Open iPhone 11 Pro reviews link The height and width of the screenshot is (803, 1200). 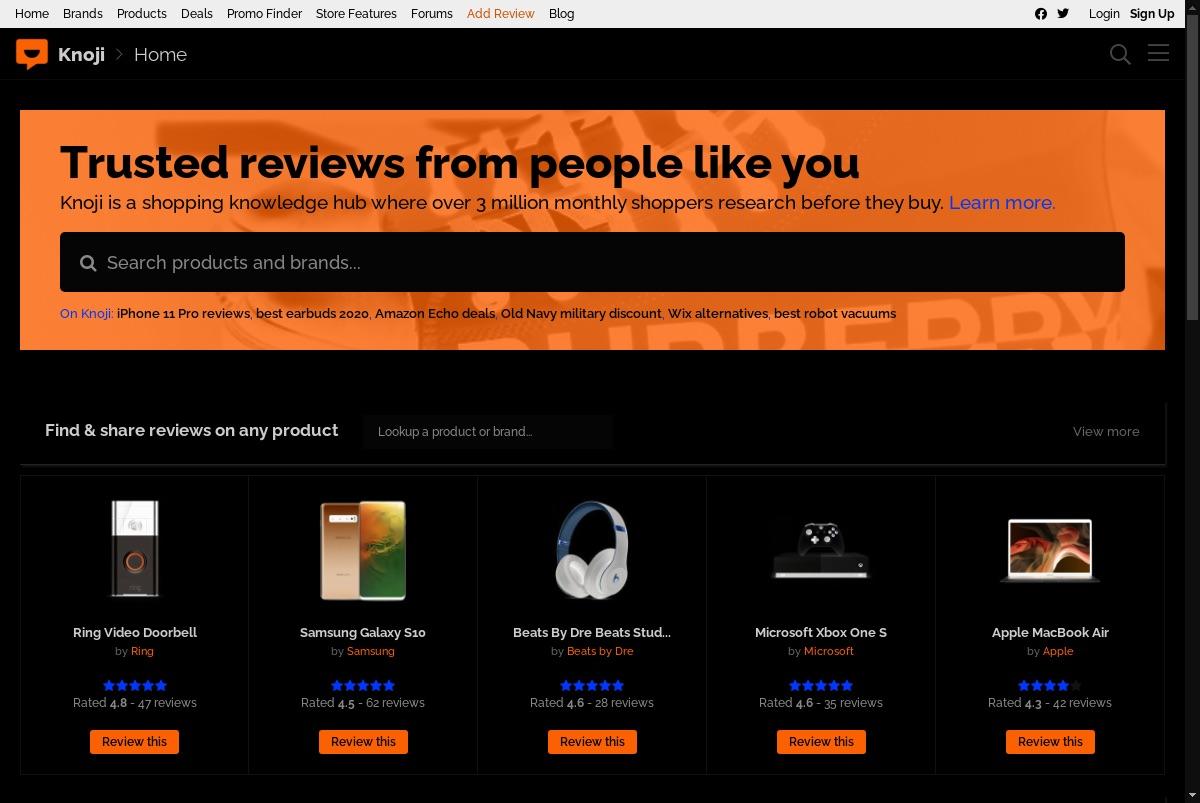(x=183, y=313)
